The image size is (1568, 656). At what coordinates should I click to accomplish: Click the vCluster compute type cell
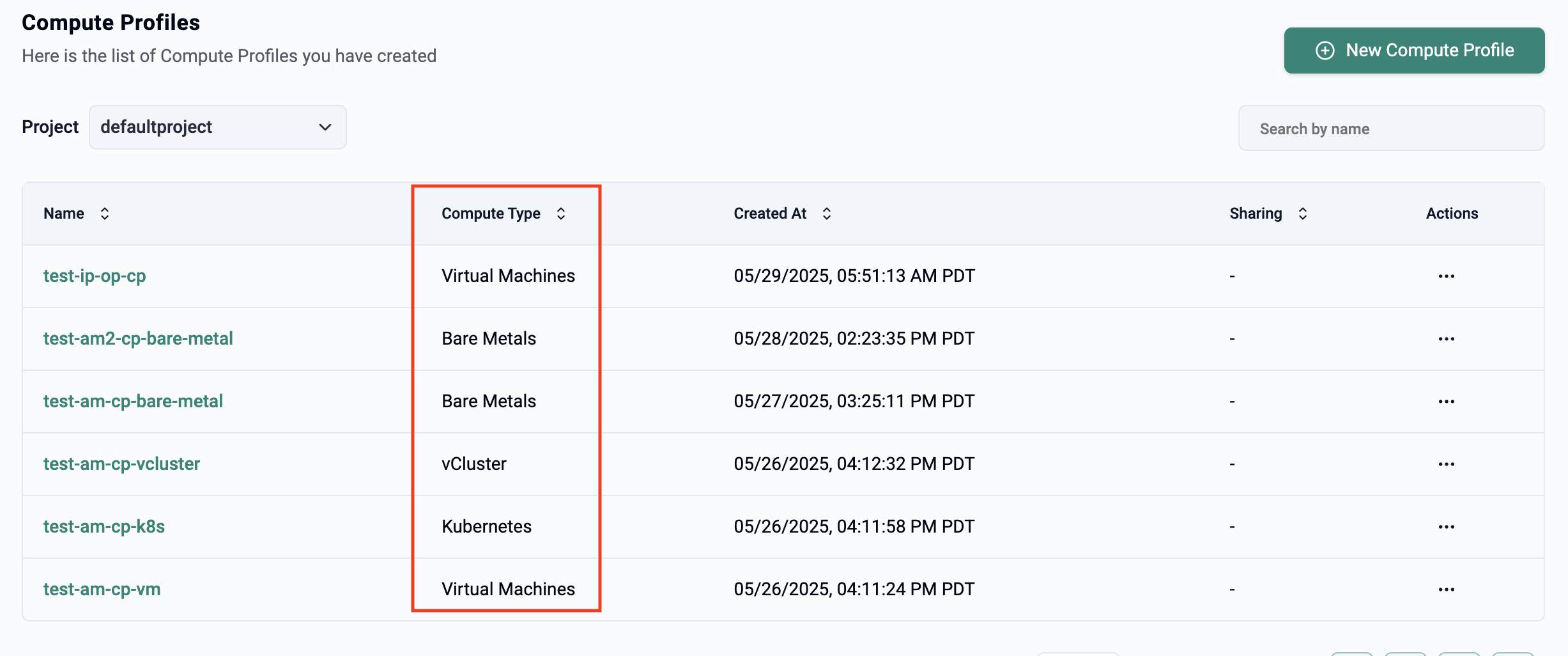(x=473, y=464)
